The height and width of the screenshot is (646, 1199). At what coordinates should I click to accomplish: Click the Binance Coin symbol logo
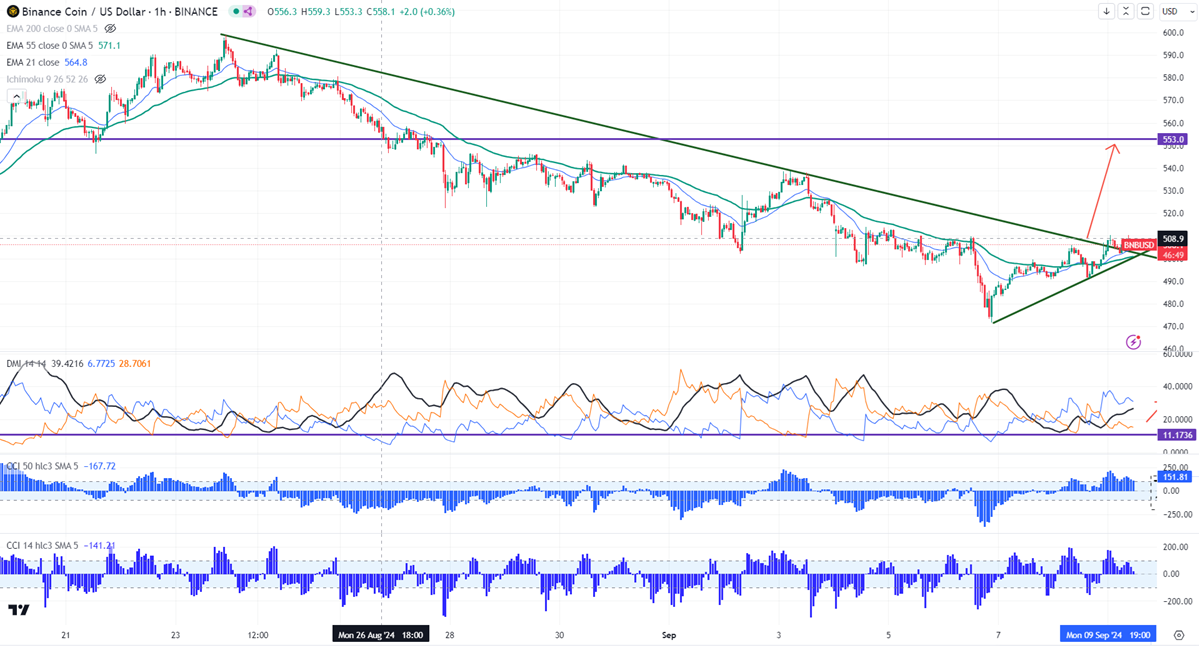tap(12, 11)
